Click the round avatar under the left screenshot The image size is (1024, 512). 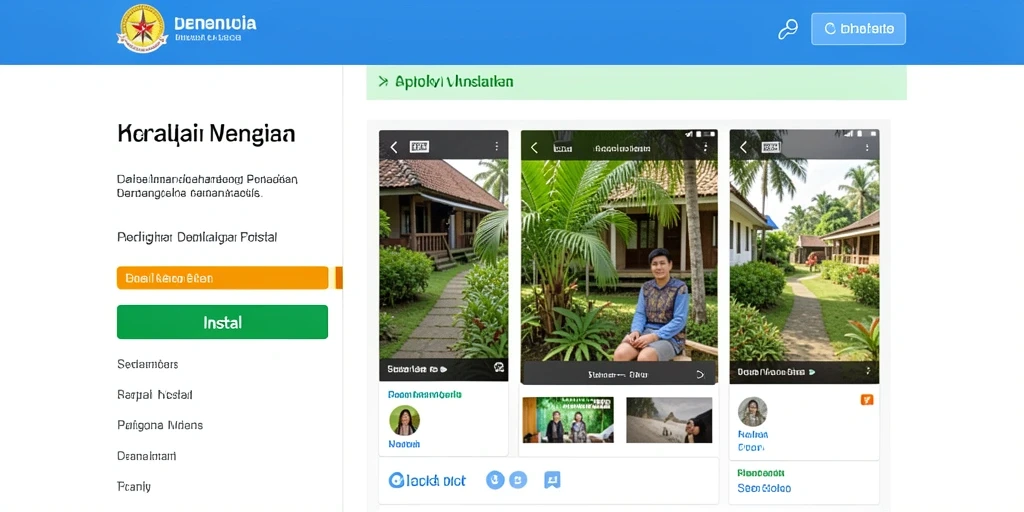click(404, 420)
